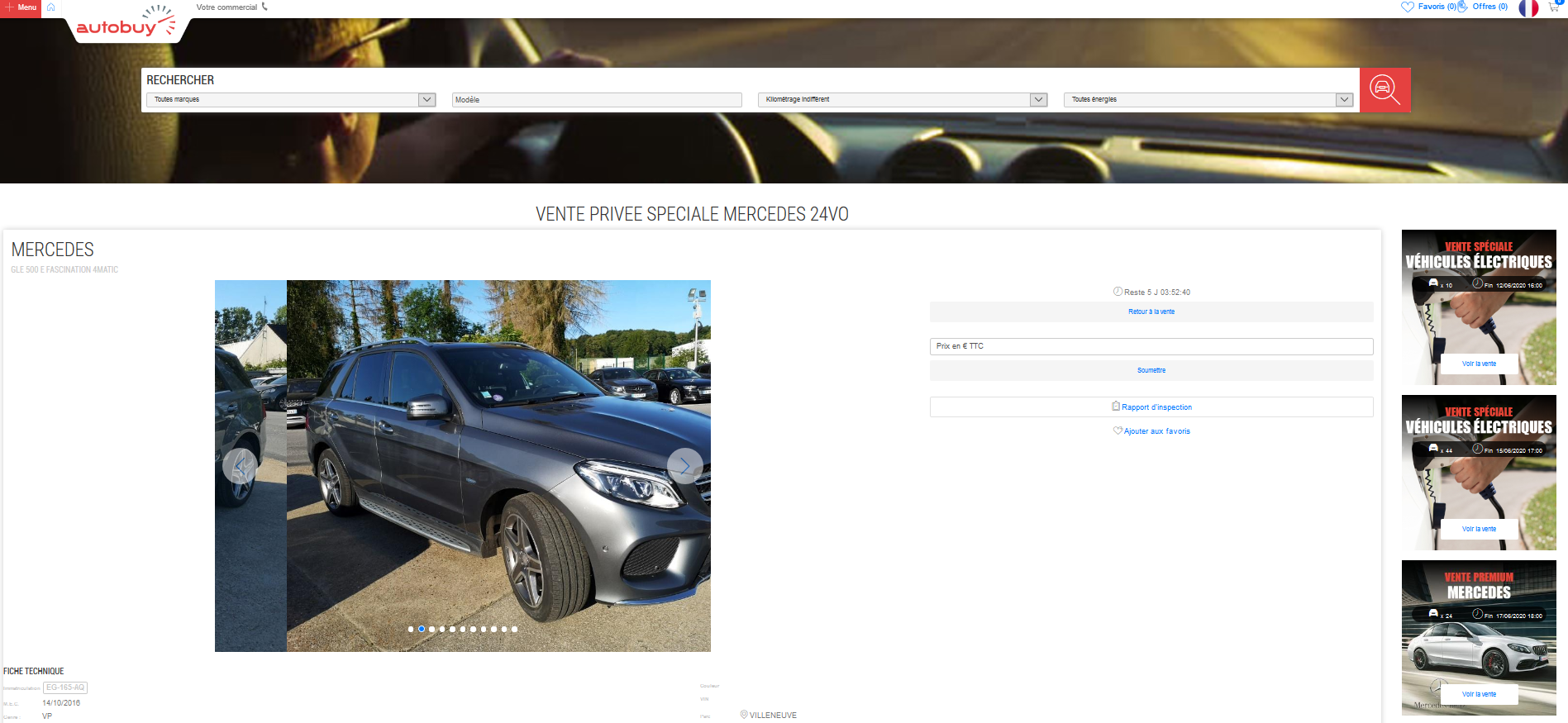This screenshot has width=1568, height=723.
Task: Click the FICHE TECHNIQUE heading
Action: click(34, 671)
